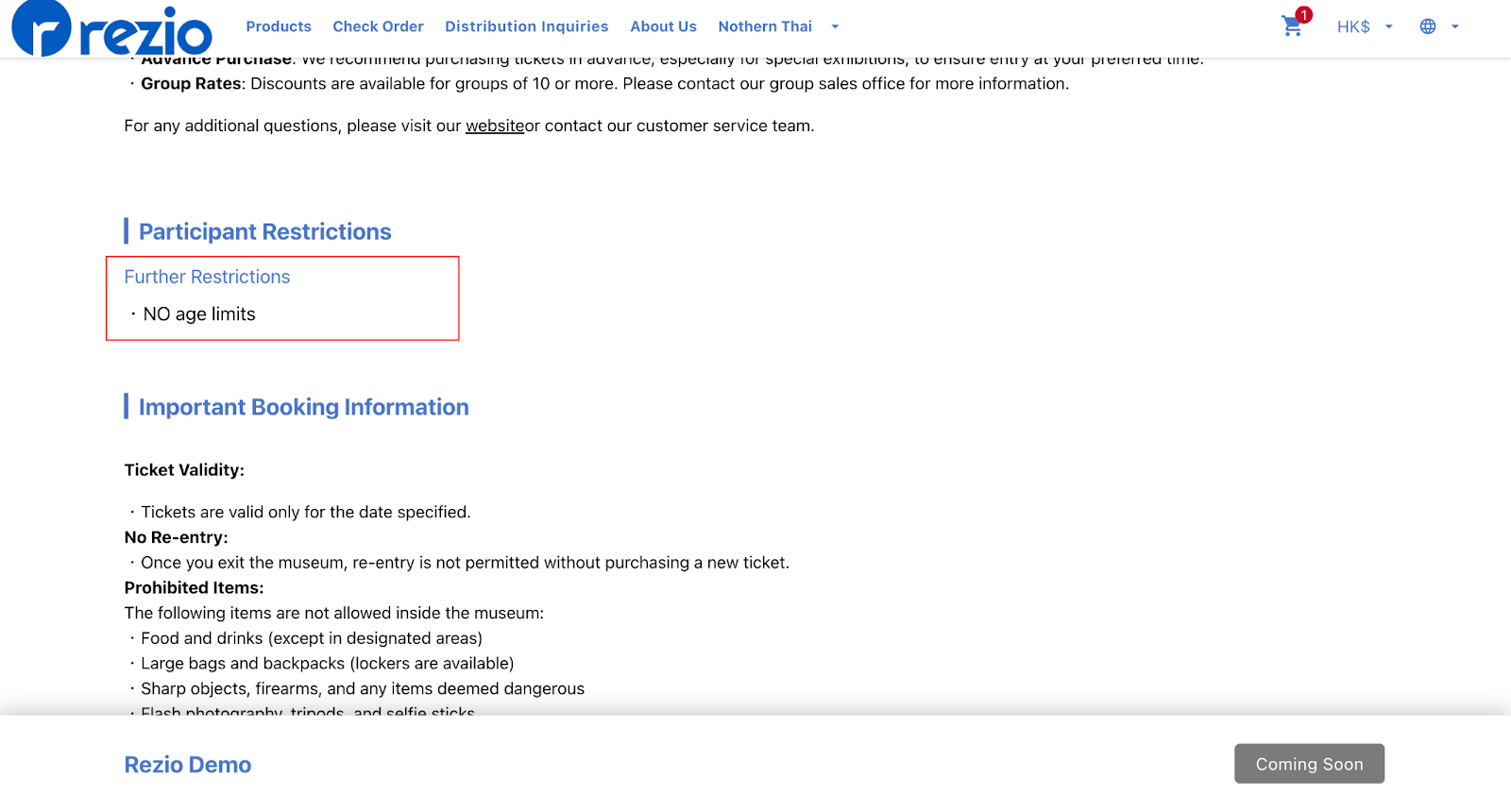This screenshot has width=1511, height=812.
Task: Click the Prohibited Items label
Action: pos(194,587)
